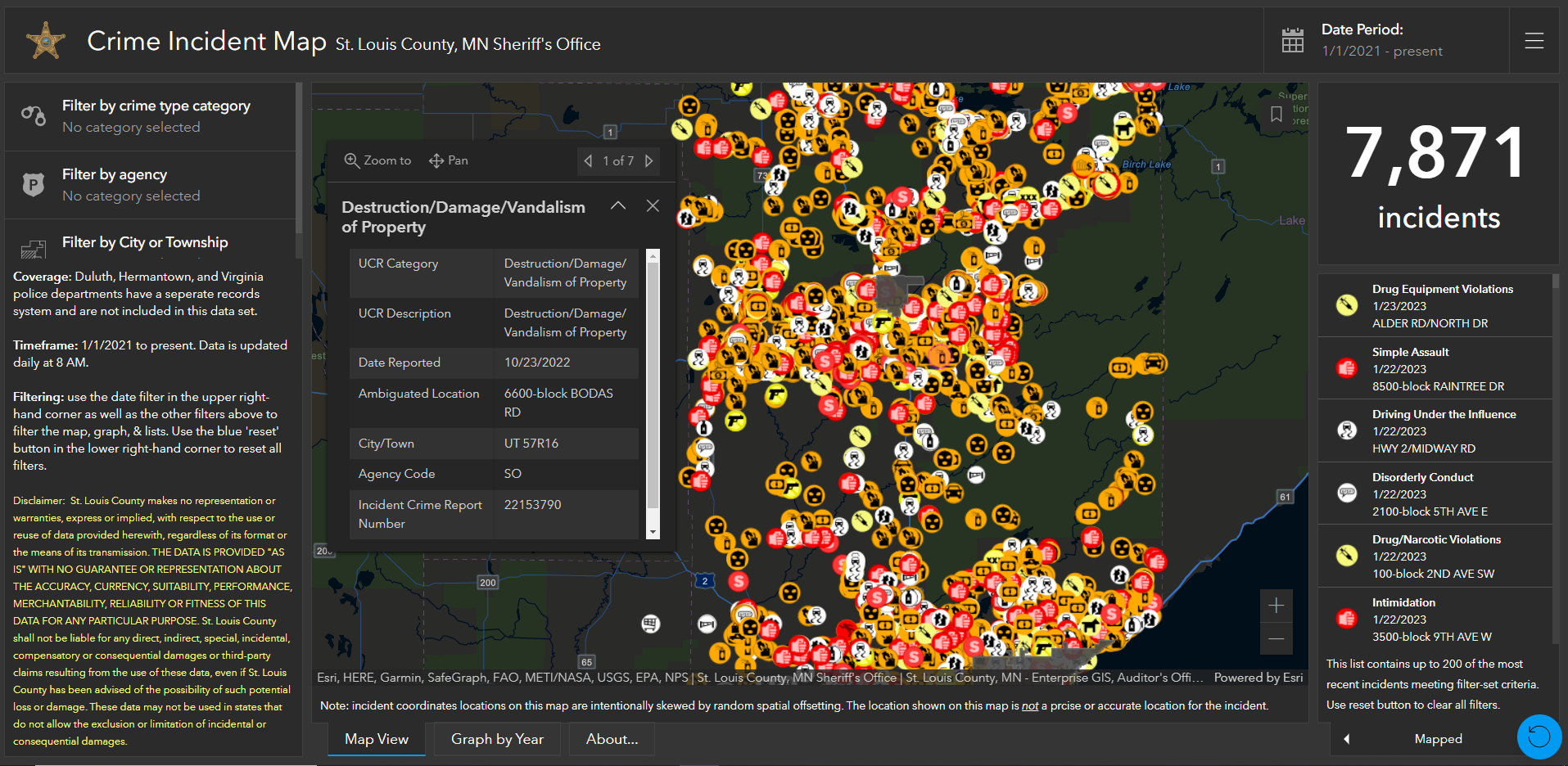Click the blue reset filters button
This screenshot has width=1568, height=766.
pyautogui.click(x=1539, y=737)
